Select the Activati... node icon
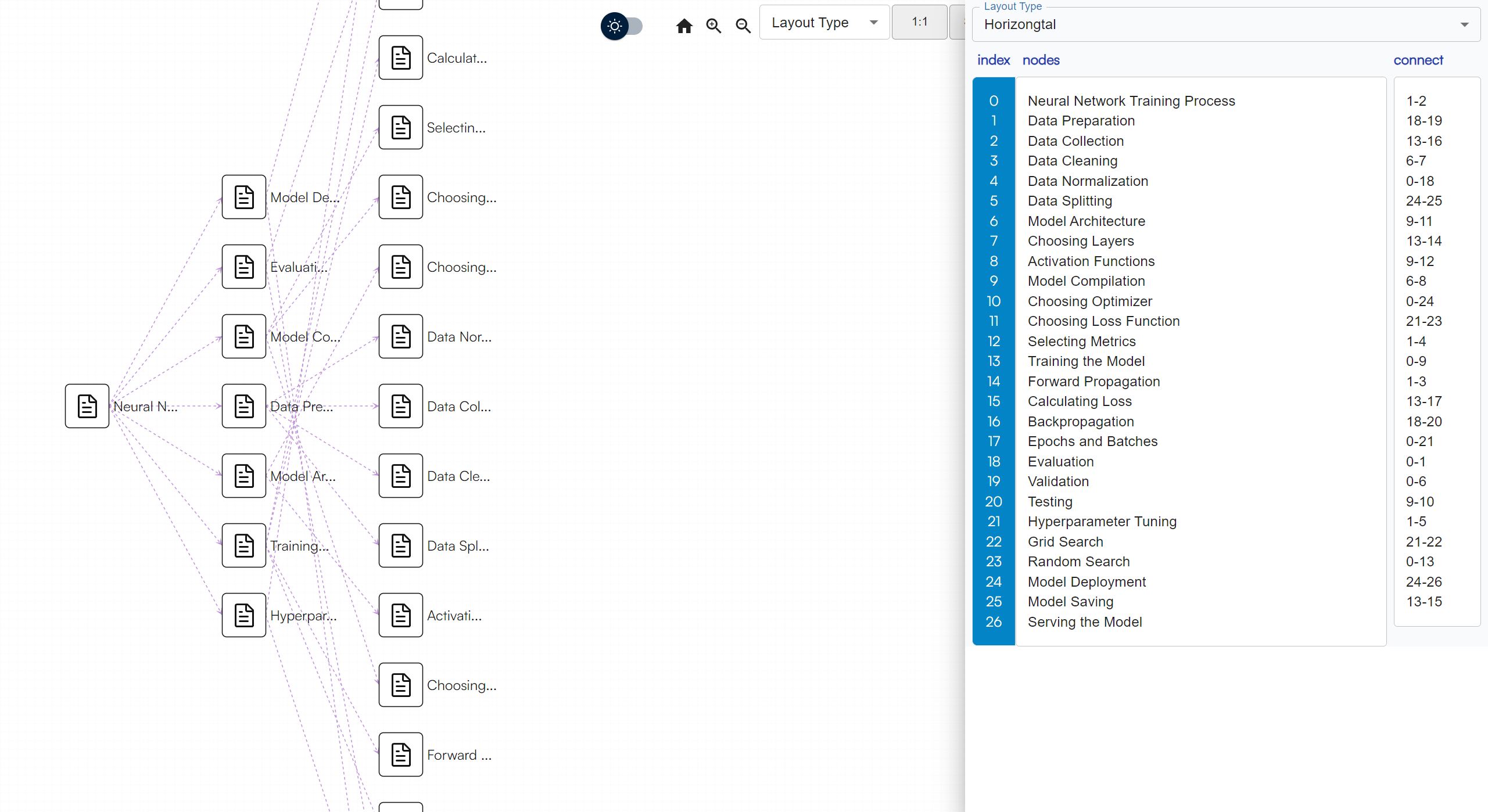The width and height of the screenshot is (1488, 812). (x=401, y=615)
